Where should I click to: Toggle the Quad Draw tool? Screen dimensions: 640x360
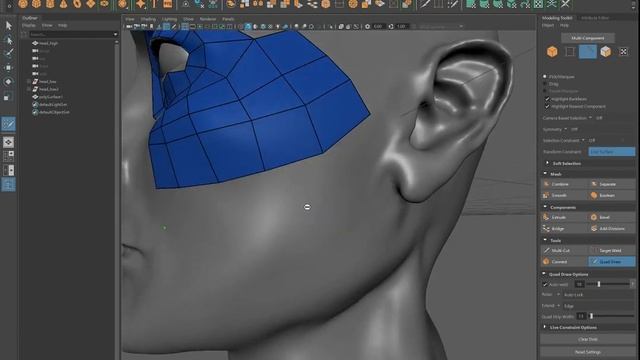612,262
